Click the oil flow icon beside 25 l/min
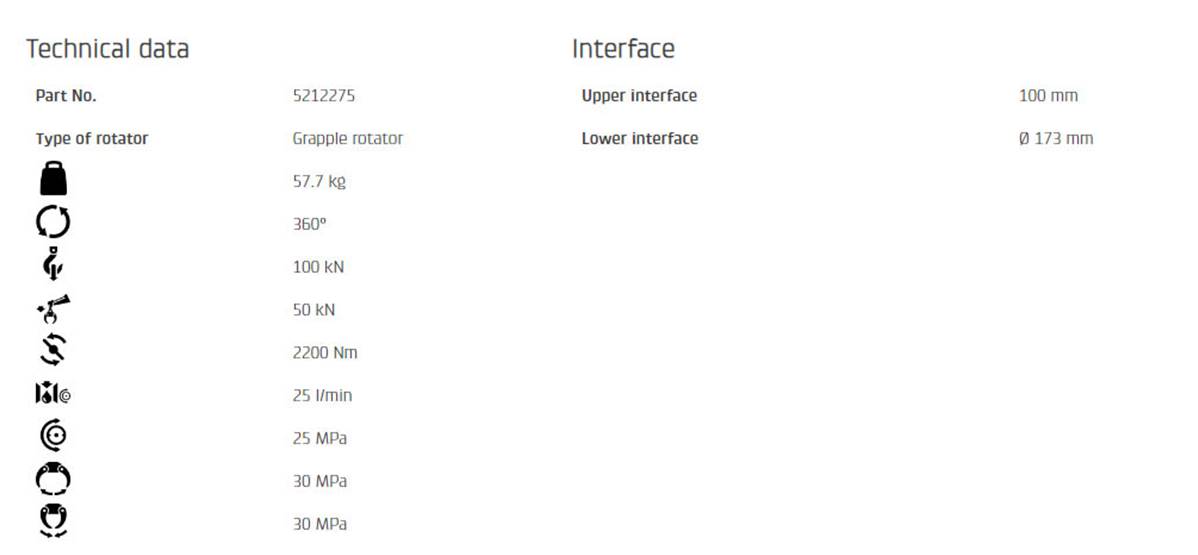The width and height of the screenshot is (1198, 555). 53,394
